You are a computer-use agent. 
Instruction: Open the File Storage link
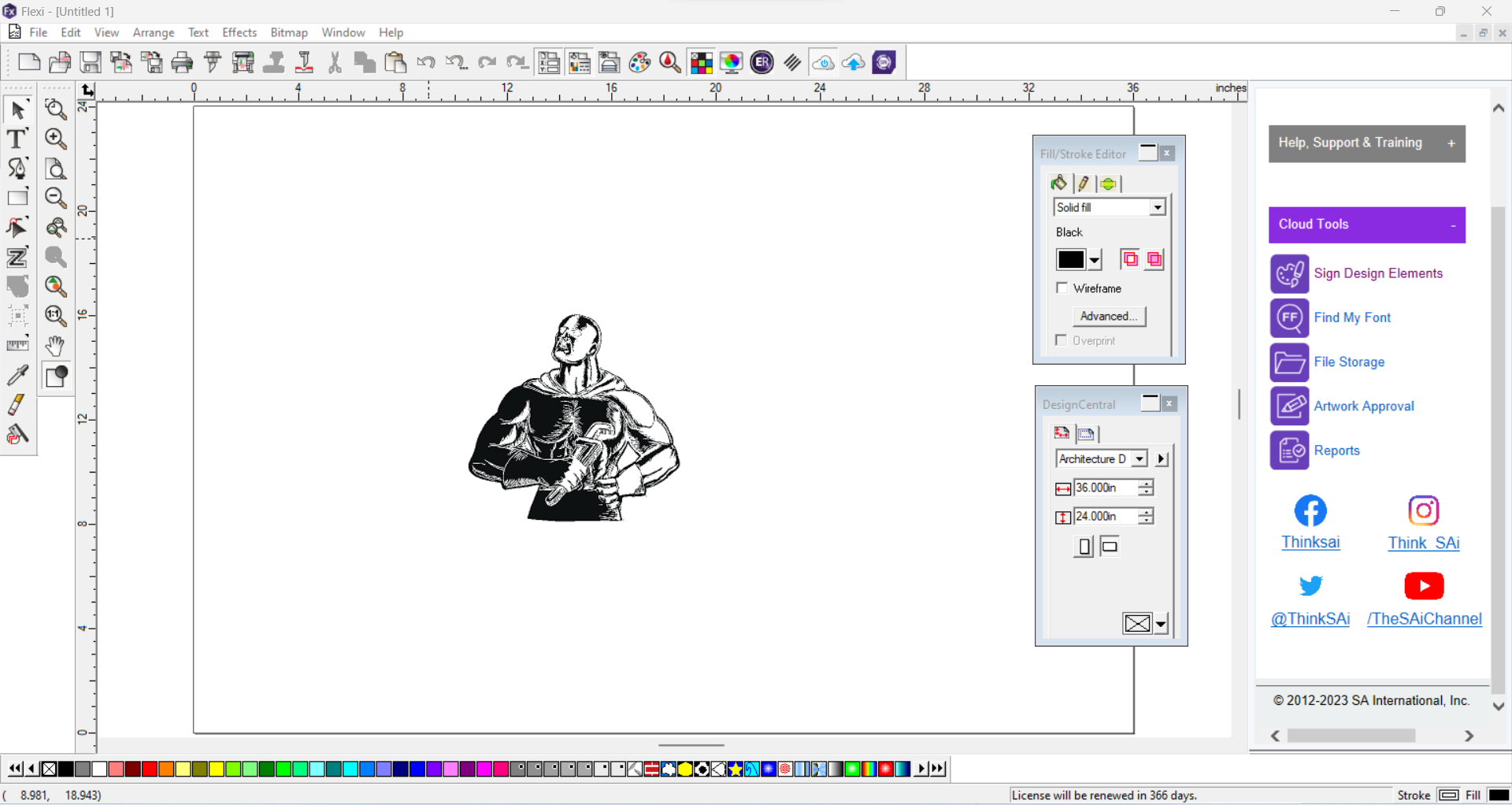(x=1349, y=362)
